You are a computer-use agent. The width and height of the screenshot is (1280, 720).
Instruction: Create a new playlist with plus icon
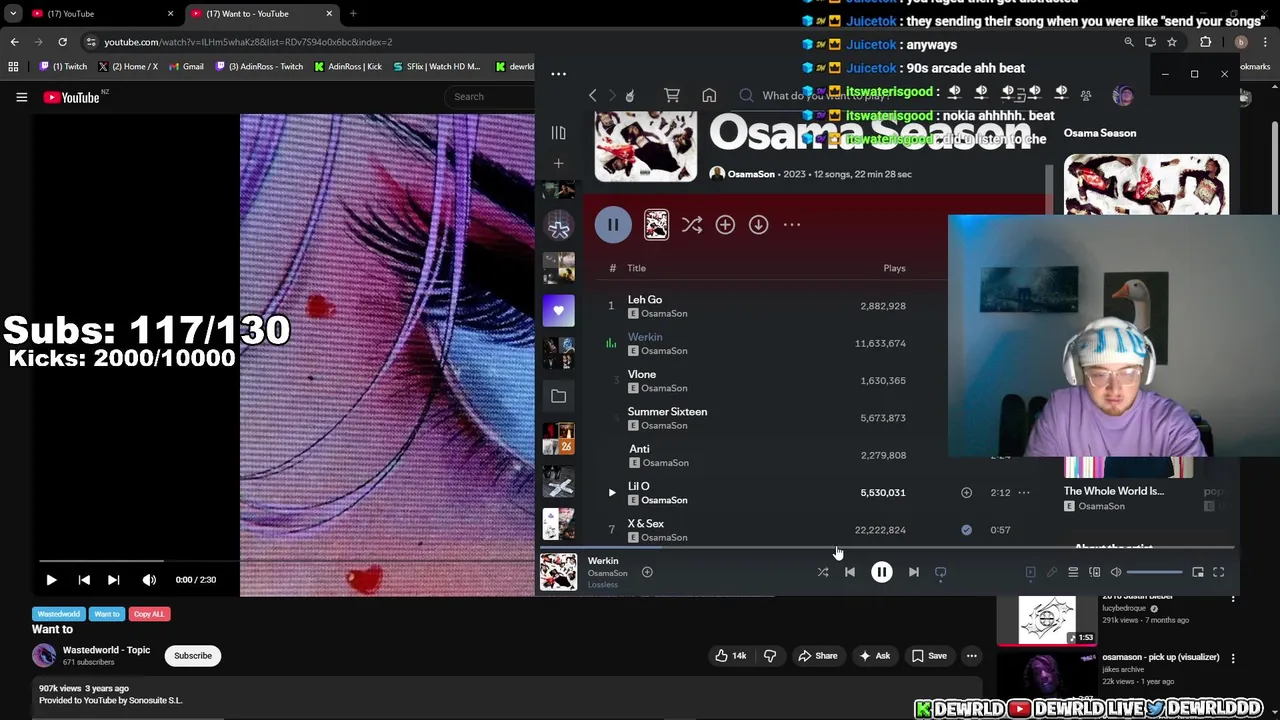558,163
